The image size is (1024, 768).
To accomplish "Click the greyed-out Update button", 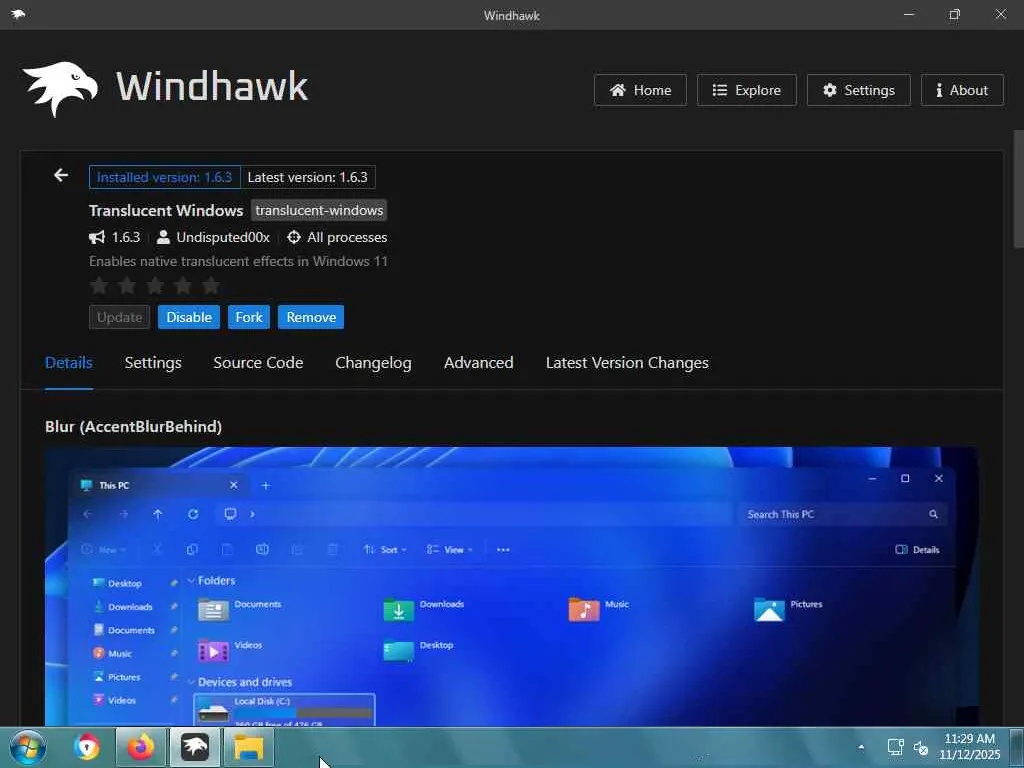I will tap(120, 317).
